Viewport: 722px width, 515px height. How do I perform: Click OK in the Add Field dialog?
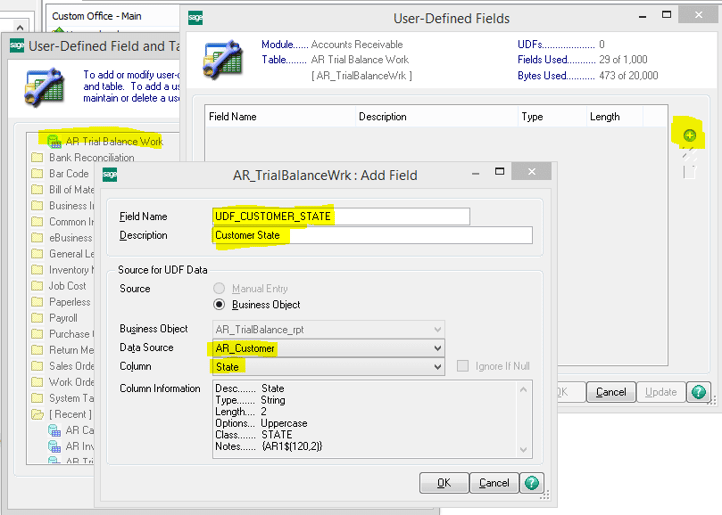pyautogui.click(x=443, y=483)
